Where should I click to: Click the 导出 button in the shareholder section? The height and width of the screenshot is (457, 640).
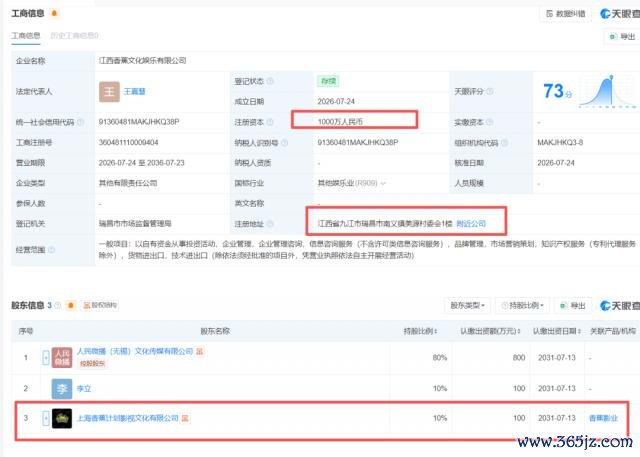point(573,305)
